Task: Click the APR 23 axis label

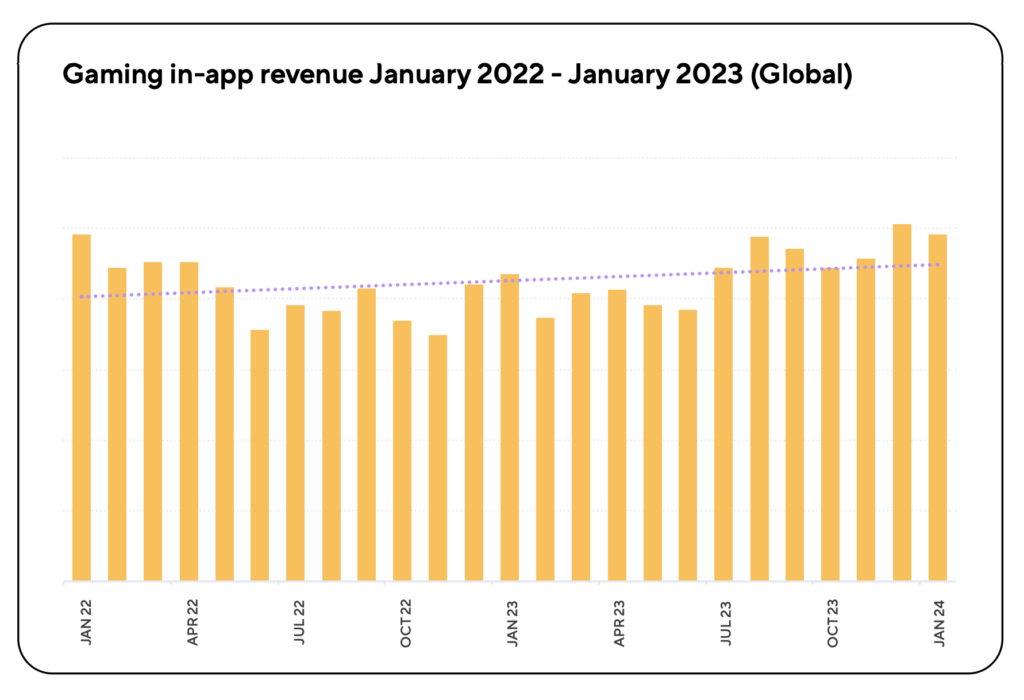Action: point(618,622)
